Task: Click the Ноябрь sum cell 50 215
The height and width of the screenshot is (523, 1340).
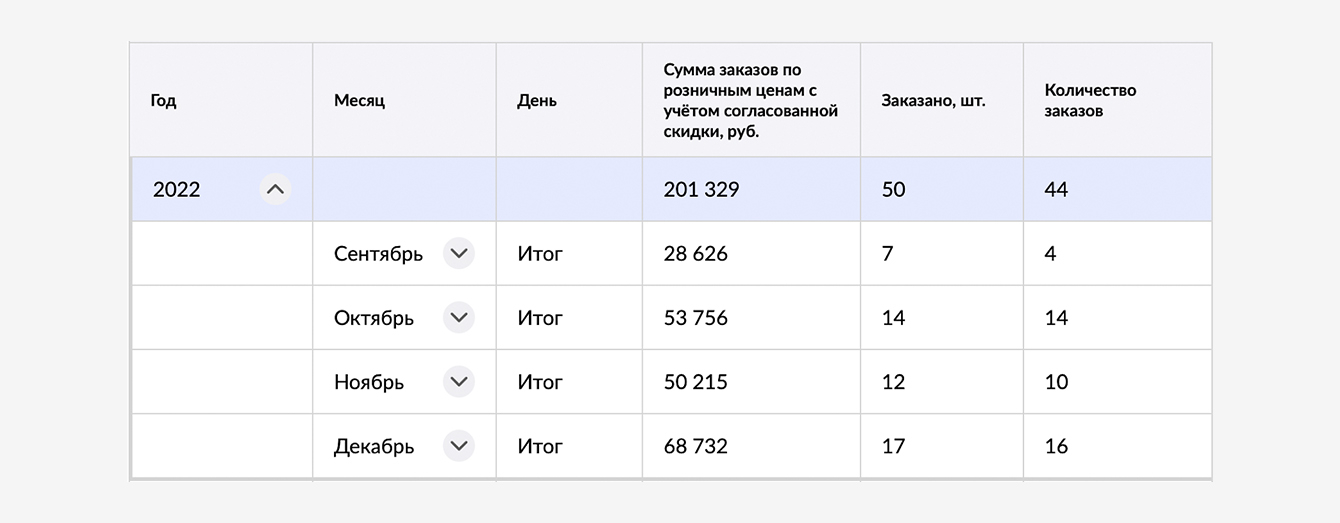Action: [x=696, y=382]
